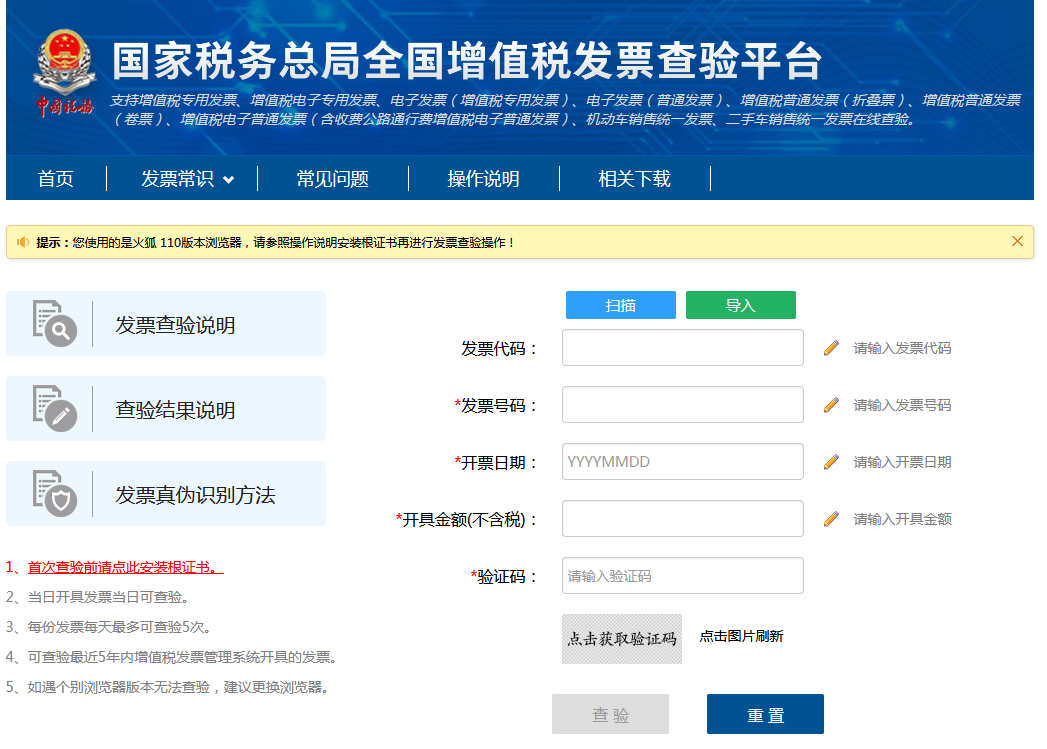Expand the 发票常识 dropdown arrow
The width and height of the screenshot is (1047, 749).
(228, 180)
